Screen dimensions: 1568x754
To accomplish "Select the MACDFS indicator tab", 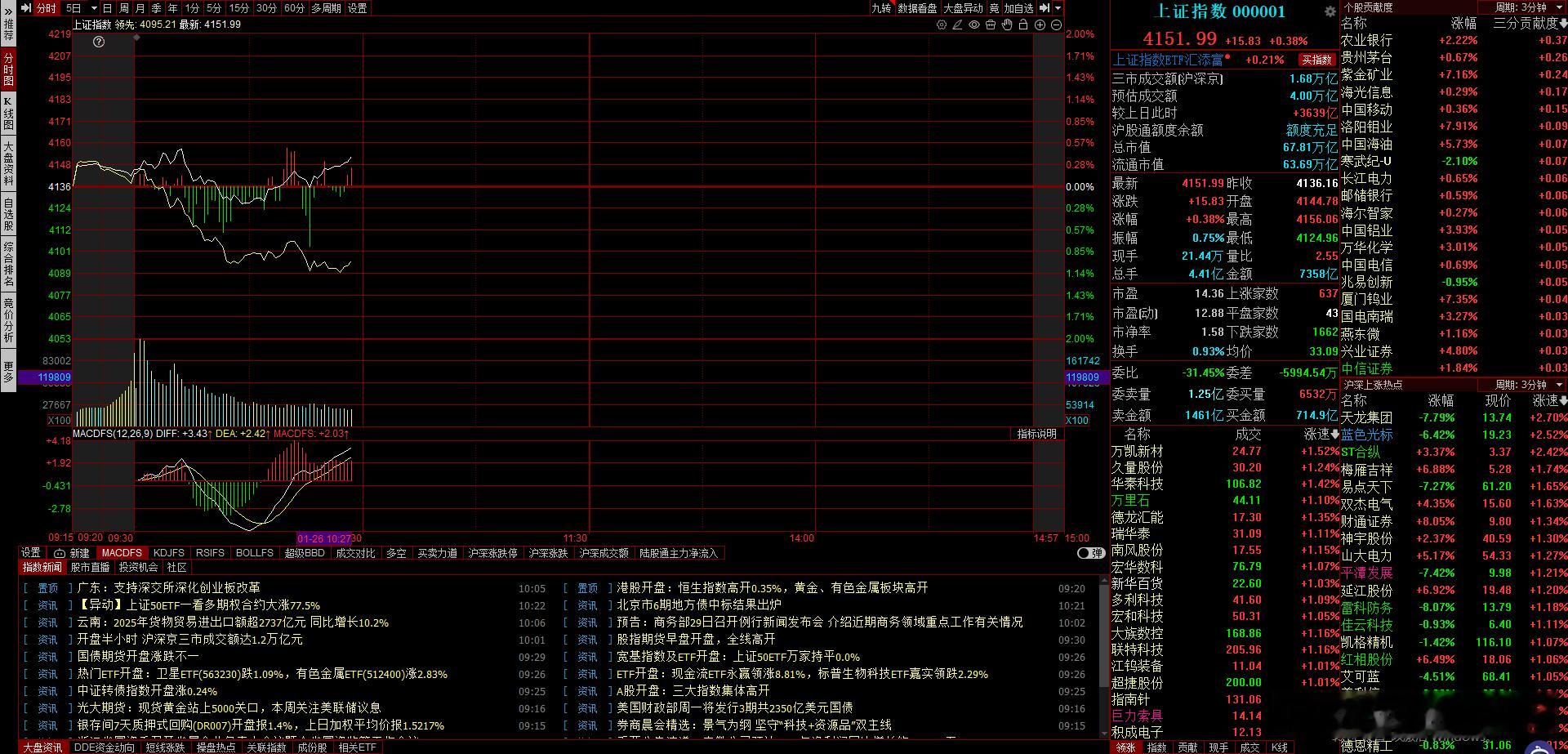I will coord(122,553).
